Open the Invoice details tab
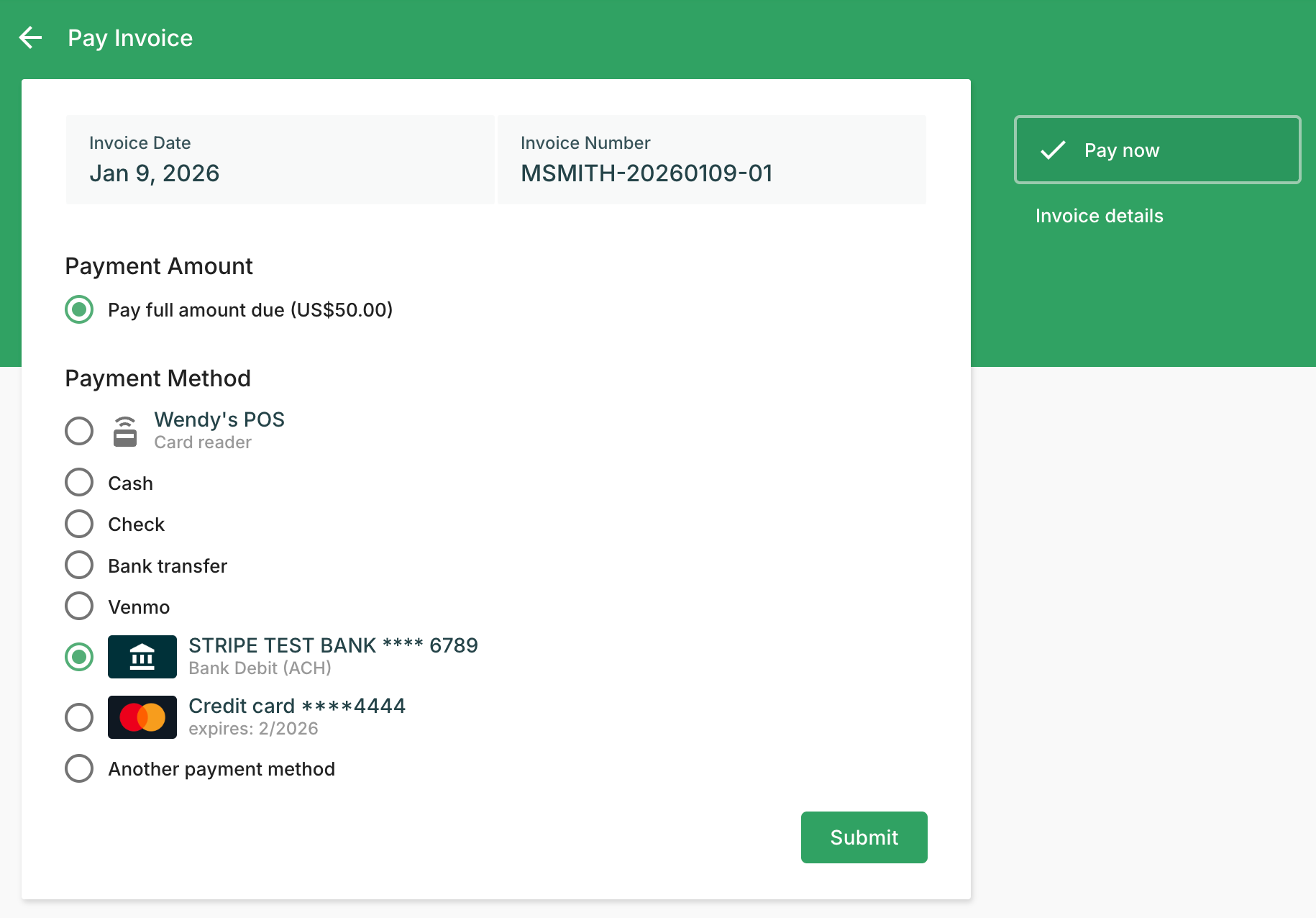 click(1099, 216)
